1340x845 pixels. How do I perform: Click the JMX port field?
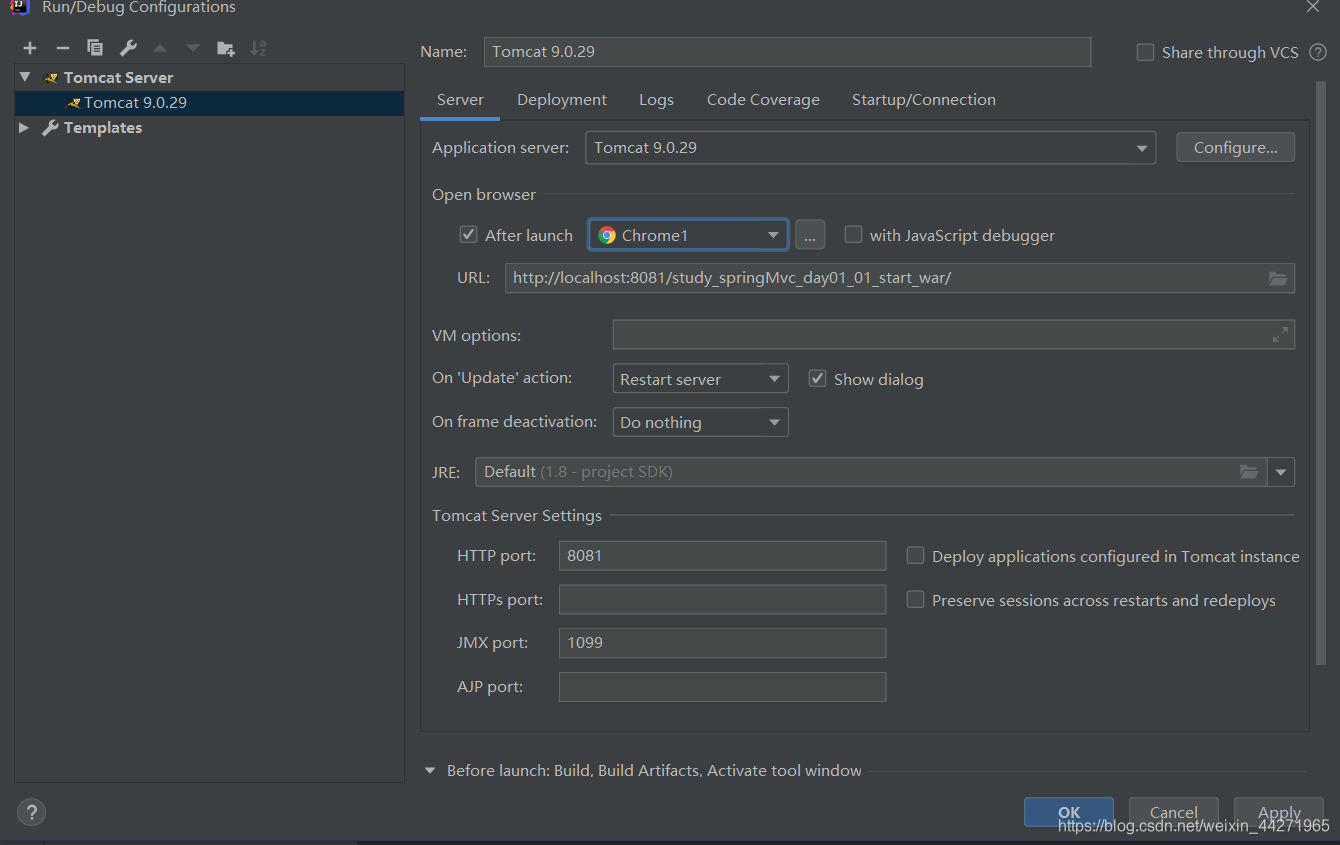click(x=722, y=643)
